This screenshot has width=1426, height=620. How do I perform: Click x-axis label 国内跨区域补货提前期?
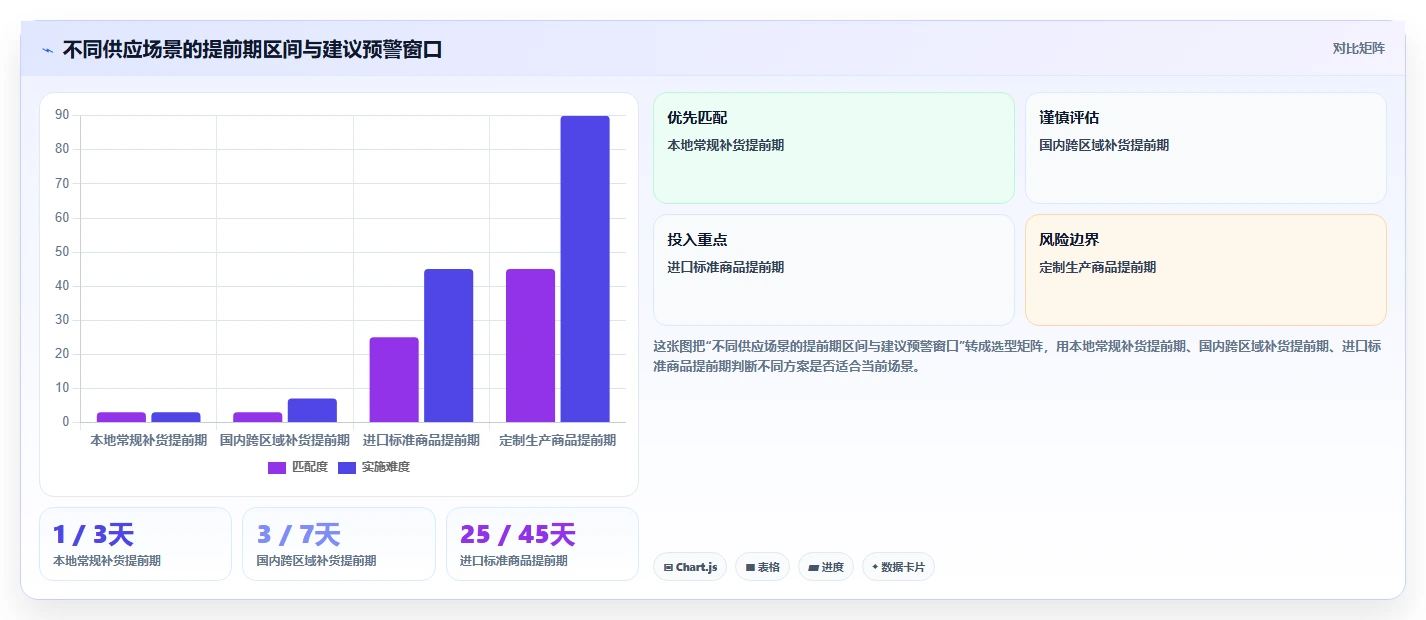tap(285, 440)
